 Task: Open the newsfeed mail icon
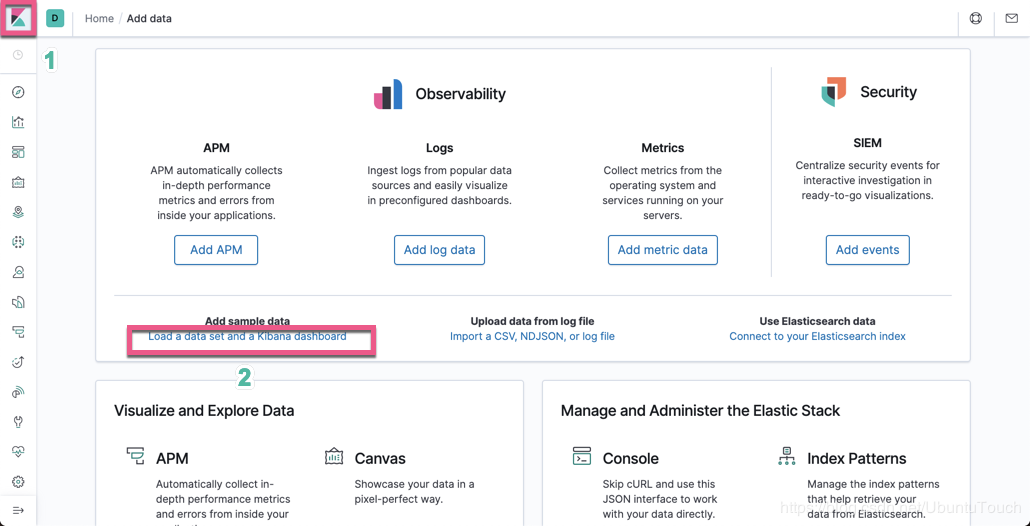(1011, 18)
